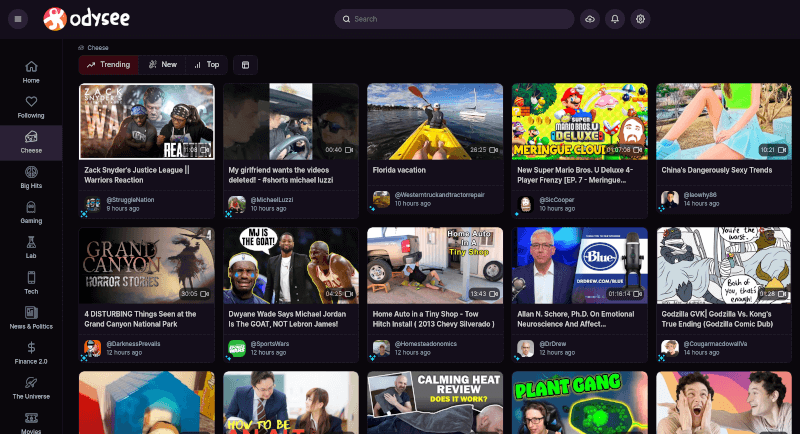Click the Cheese breadcrumb label
The image size is (800, 434).
(98, 47)
